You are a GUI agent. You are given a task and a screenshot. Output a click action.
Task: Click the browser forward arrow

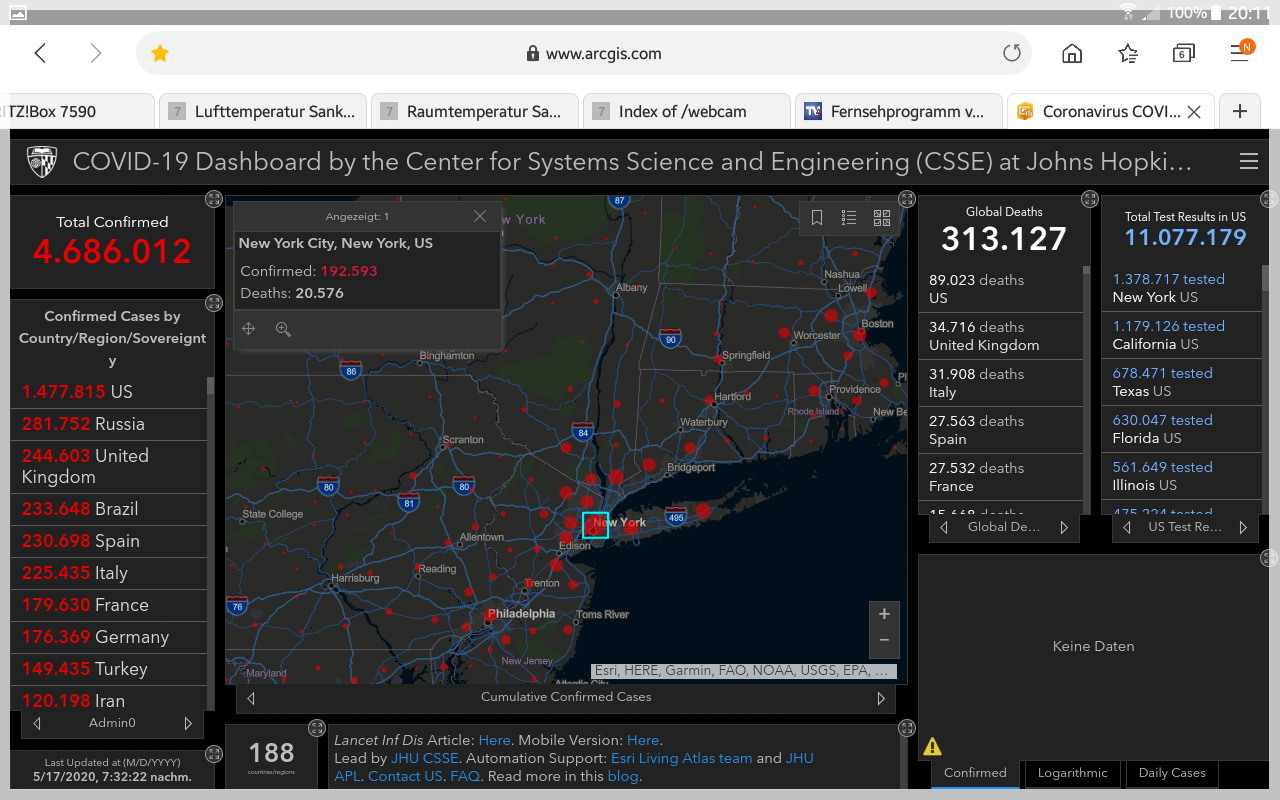96,54
